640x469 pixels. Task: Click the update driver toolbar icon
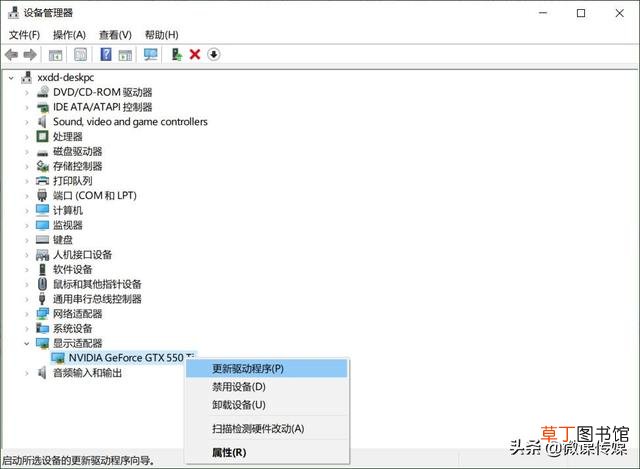[x=176, y=54]
